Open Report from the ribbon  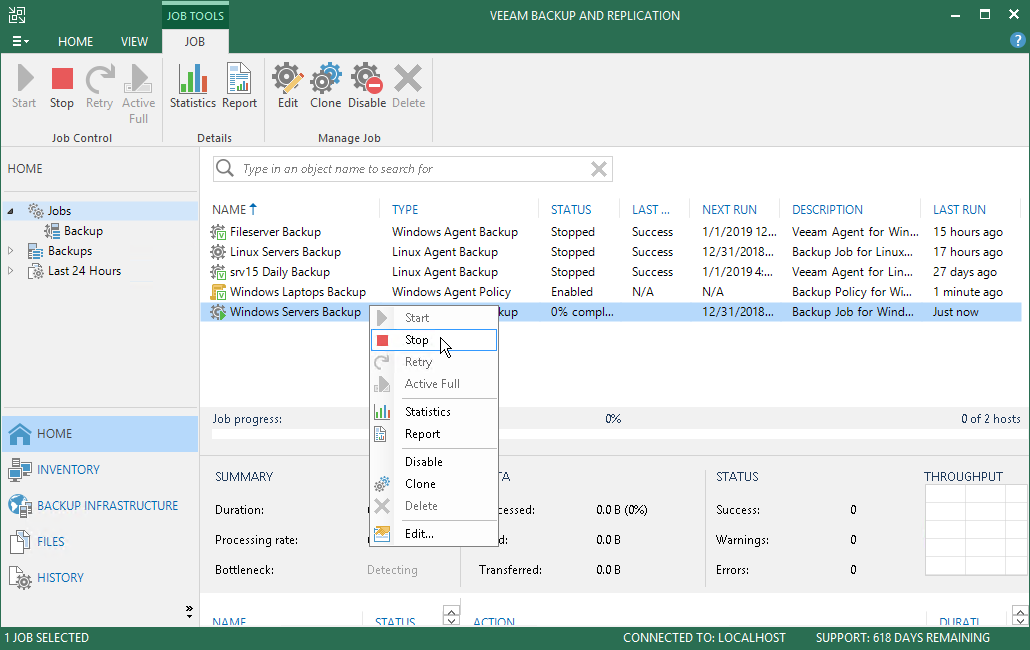239,87
